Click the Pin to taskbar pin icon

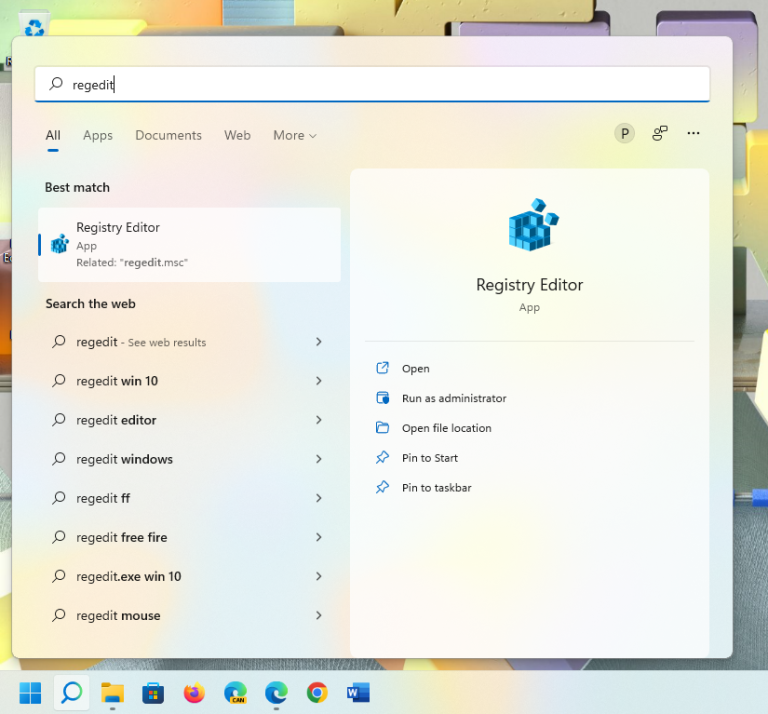(383, 487)
